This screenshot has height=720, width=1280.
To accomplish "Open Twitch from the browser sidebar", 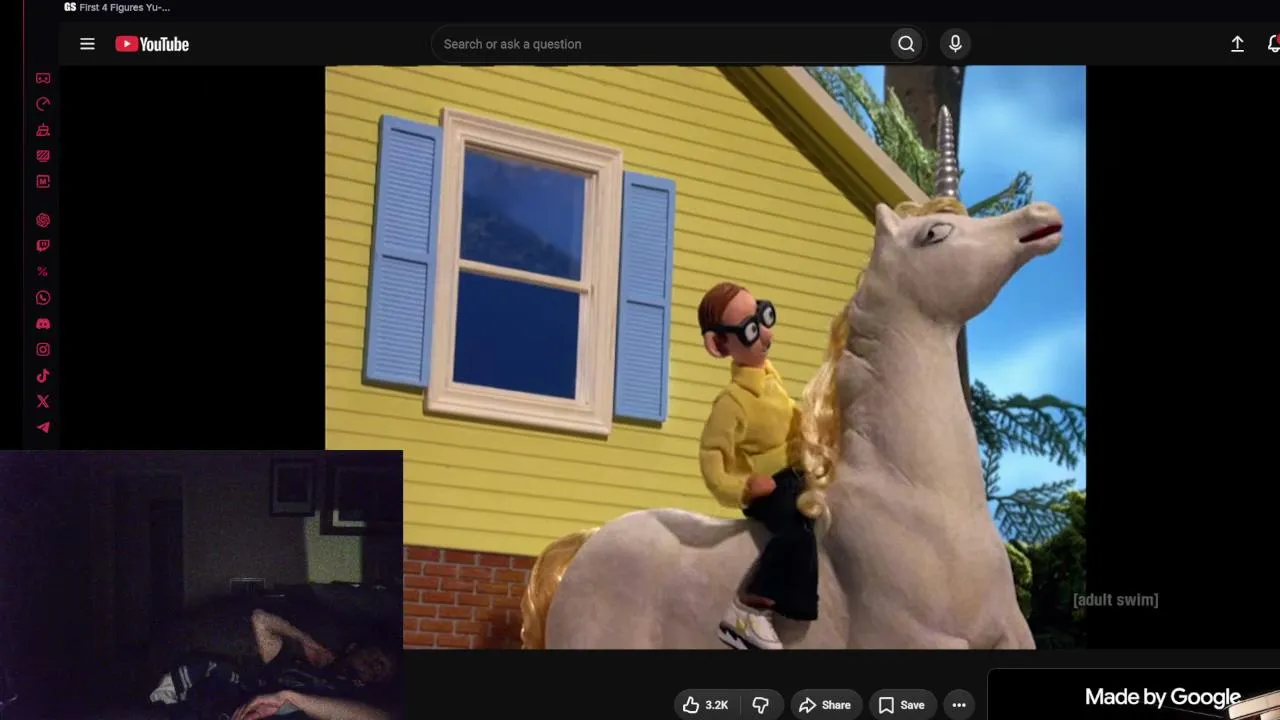I will (43, 246).
